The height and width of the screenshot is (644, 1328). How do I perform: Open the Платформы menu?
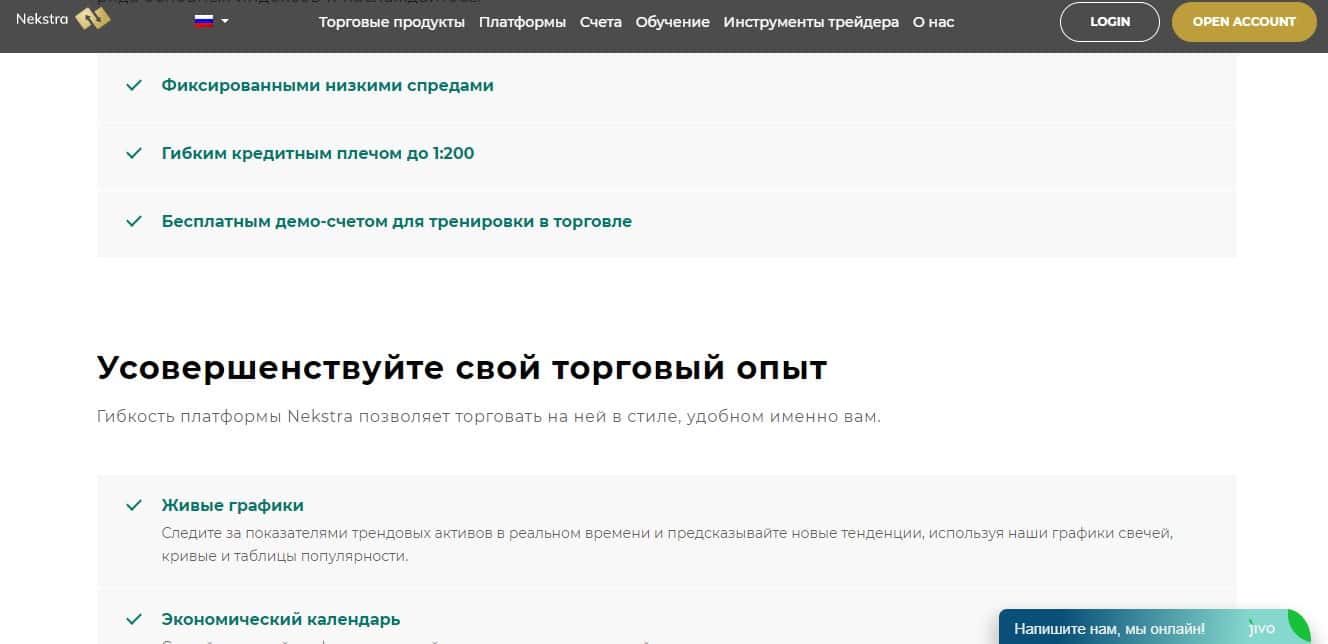pos(522,22)
